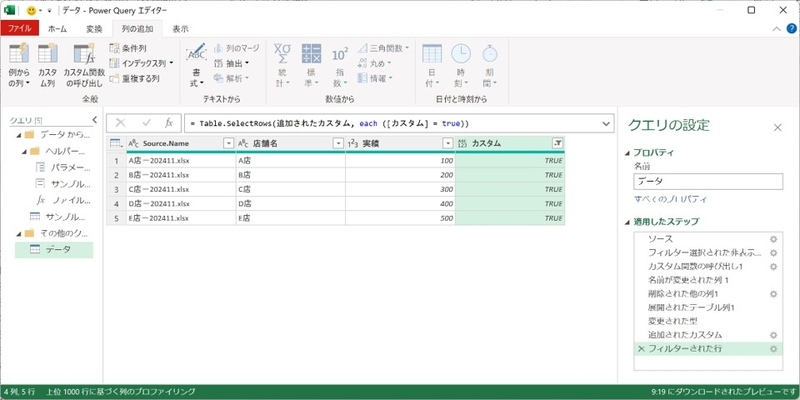800x400 pixels.
Task: Collapse the 適用したステップ section
Action: tap(627, 222)
